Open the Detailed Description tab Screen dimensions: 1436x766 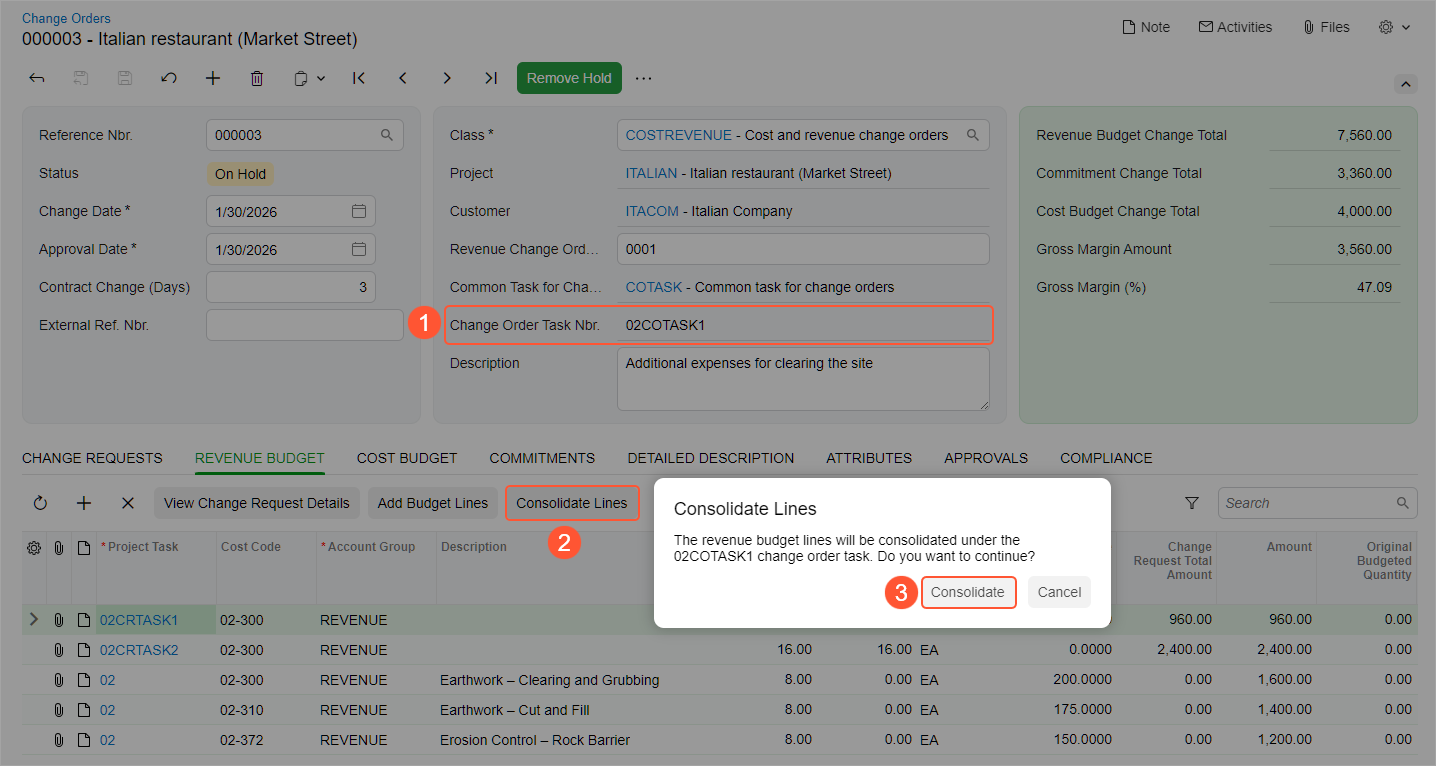click(x=711, y=458)
